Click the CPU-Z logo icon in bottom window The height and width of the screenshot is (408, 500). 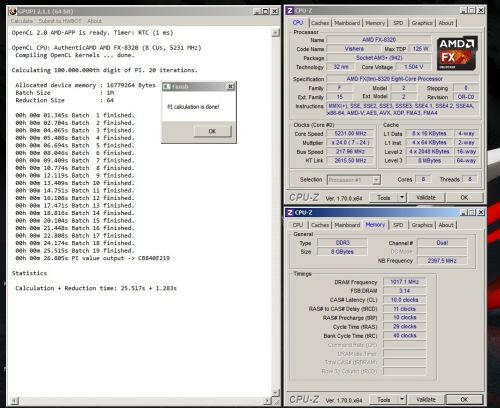coord(290,212)
